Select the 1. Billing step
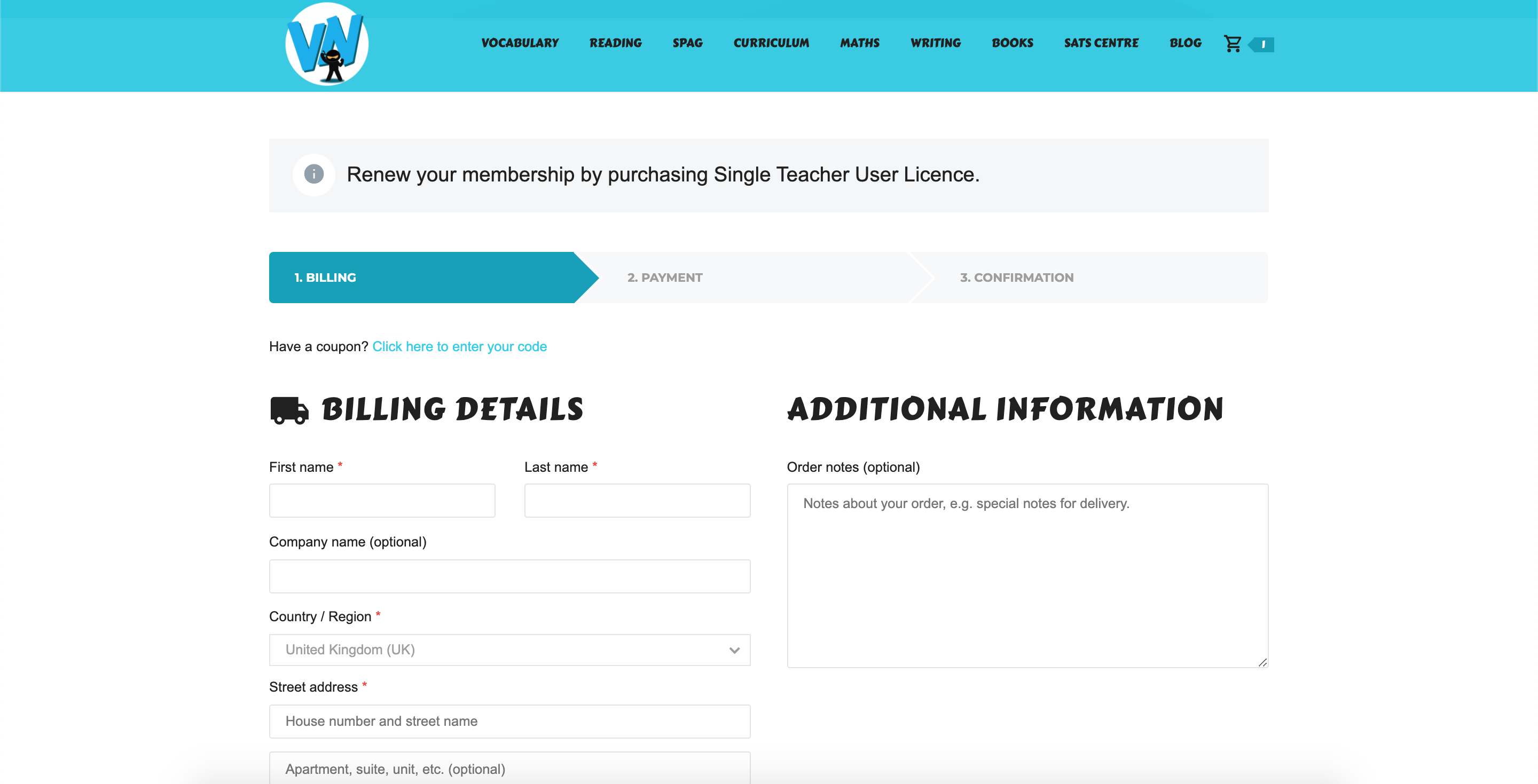The height and width of the screenshot is (784, 1538). point(433,278)
